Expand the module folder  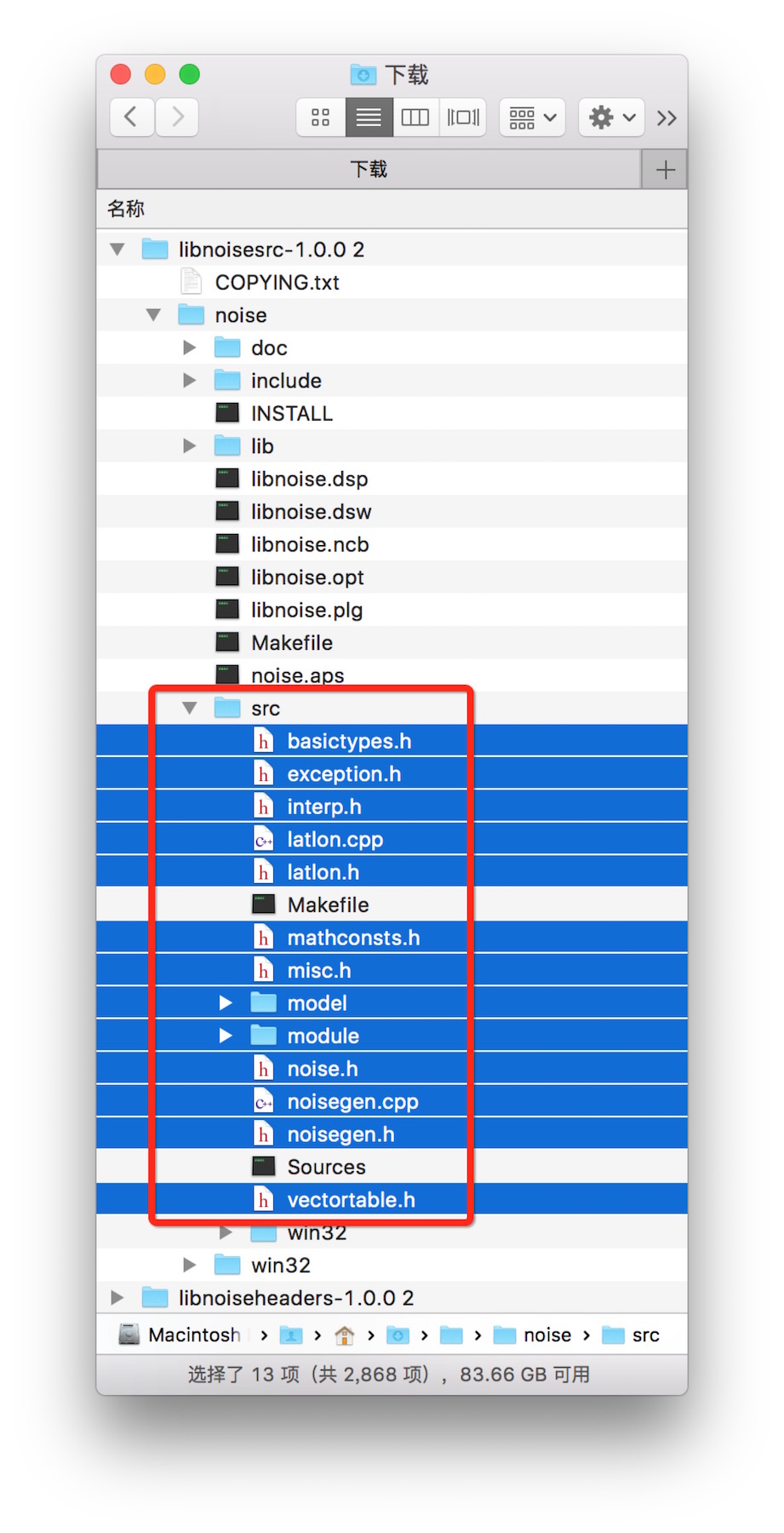226,1036
